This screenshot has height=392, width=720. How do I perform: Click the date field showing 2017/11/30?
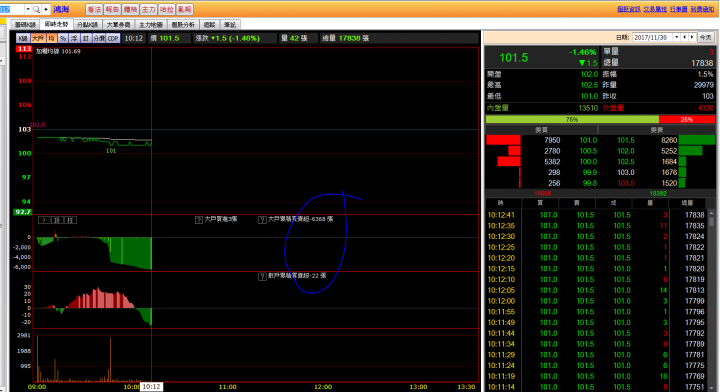[652, 37]
